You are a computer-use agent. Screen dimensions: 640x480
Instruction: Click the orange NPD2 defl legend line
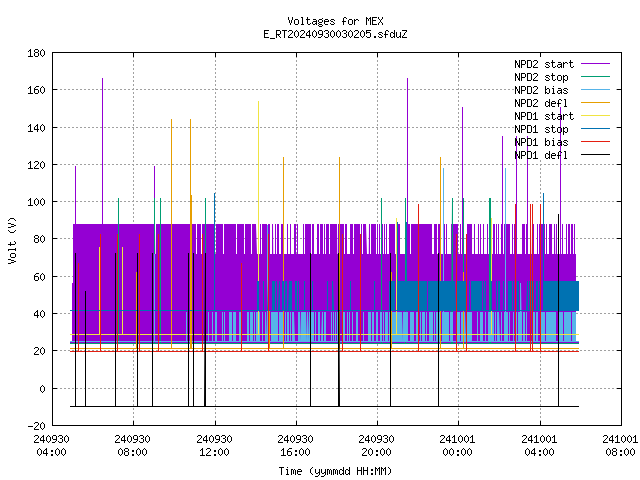click(x=595, y=103)
